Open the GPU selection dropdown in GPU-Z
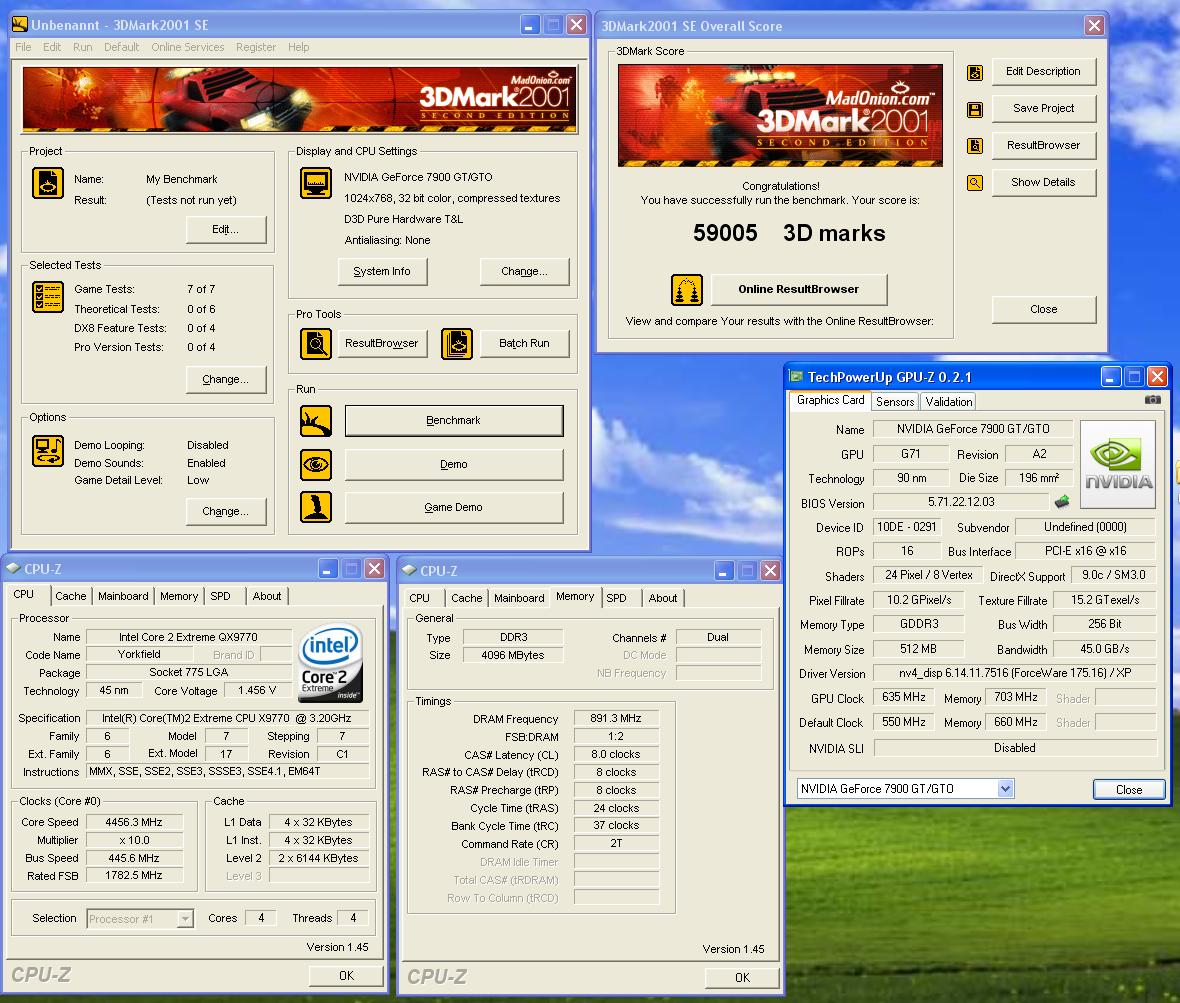 (x=1005, y=789)
